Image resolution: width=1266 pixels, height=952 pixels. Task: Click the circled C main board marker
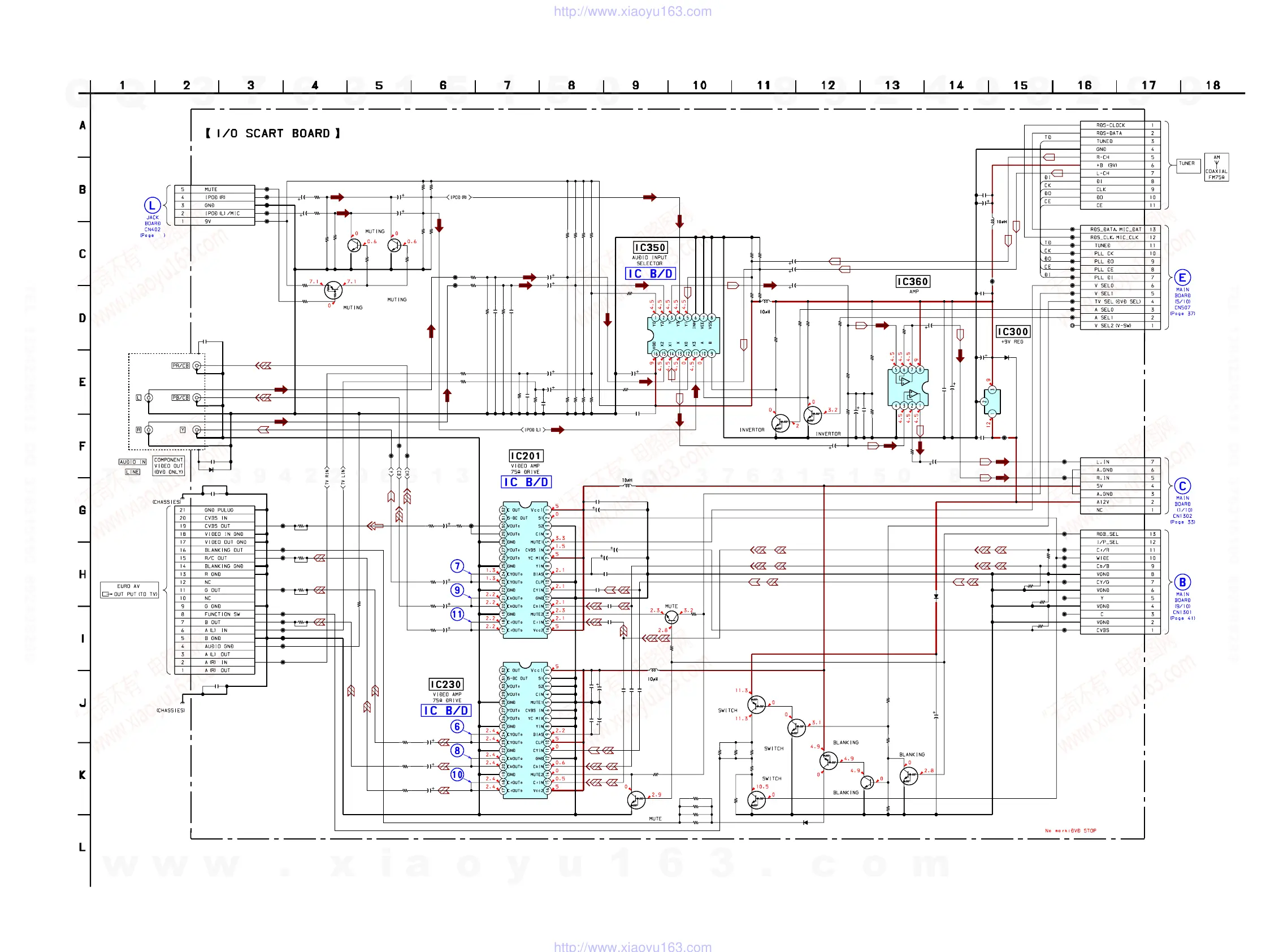click(x=1182, y=486)
